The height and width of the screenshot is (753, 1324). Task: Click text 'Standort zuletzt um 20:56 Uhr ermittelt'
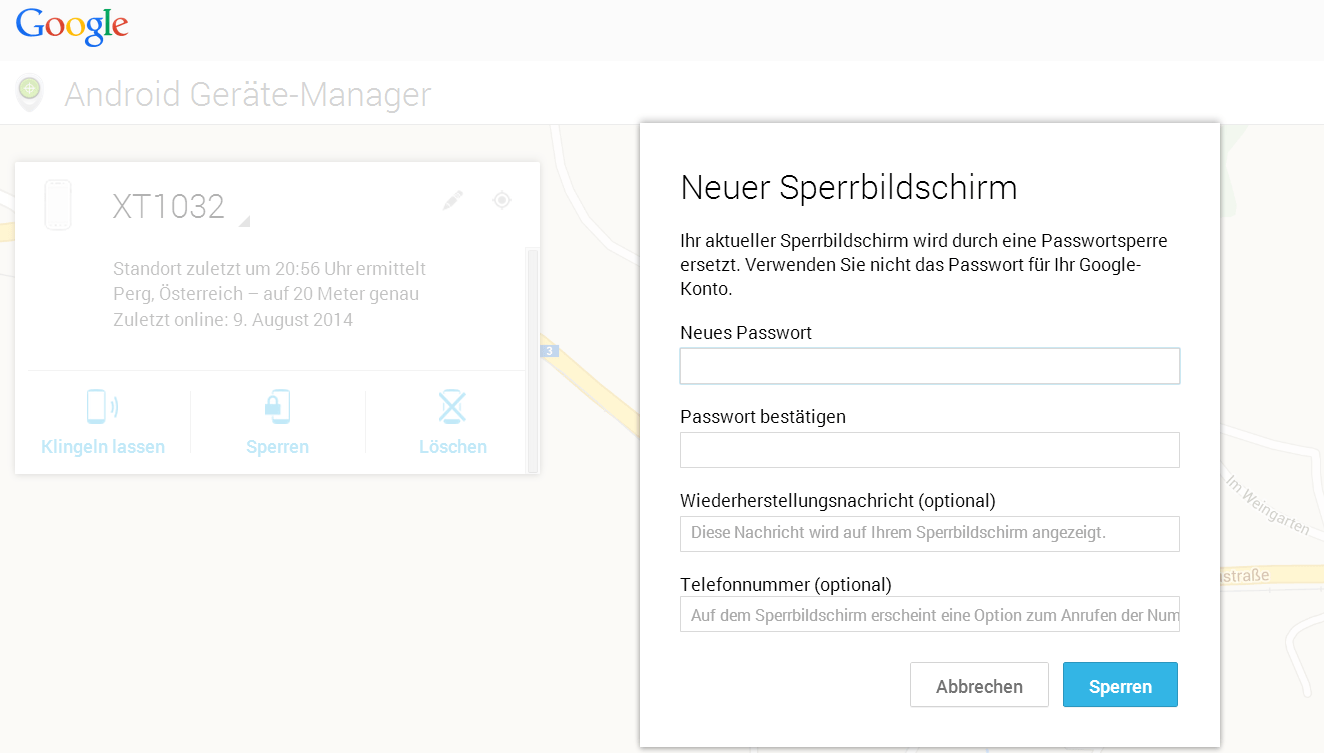click(x=270, y=268)
